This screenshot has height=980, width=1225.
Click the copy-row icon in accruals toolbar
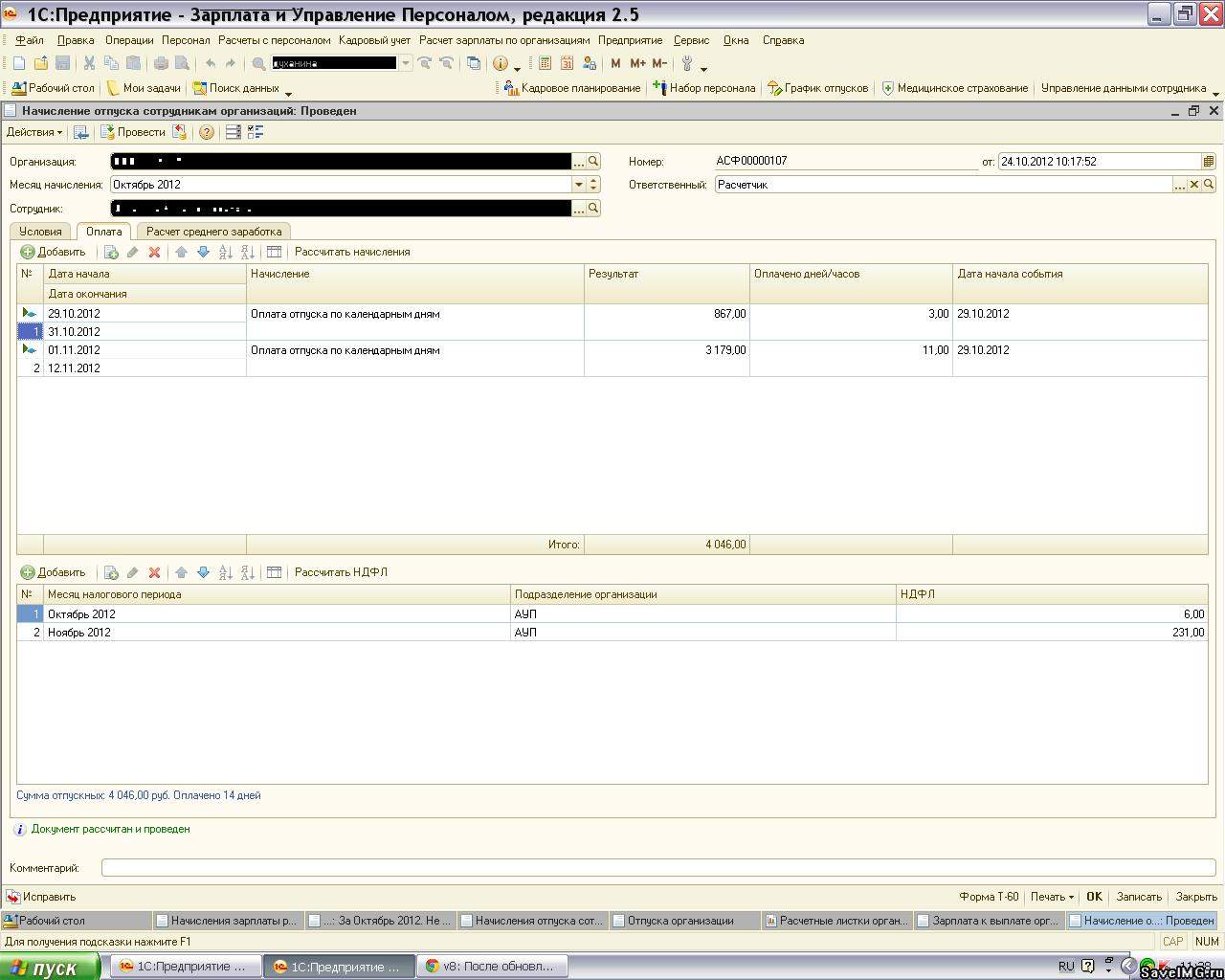(x=111, y=252)
